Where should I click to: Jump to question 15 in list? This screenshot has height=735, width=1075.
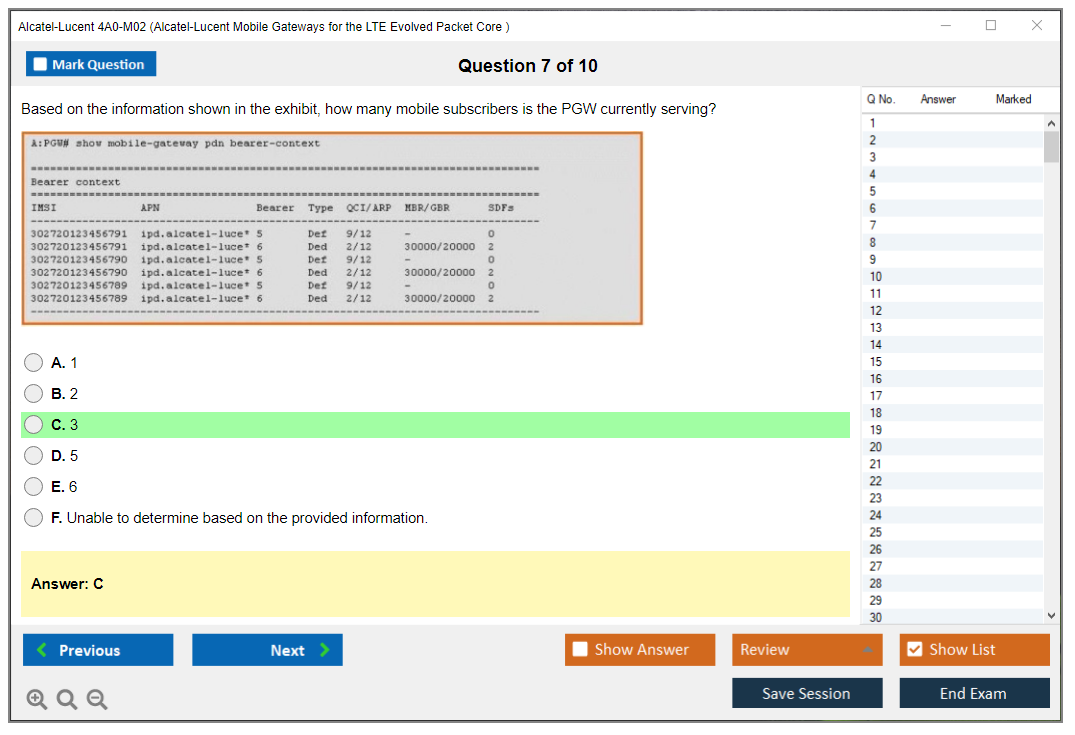click(876, 362)
